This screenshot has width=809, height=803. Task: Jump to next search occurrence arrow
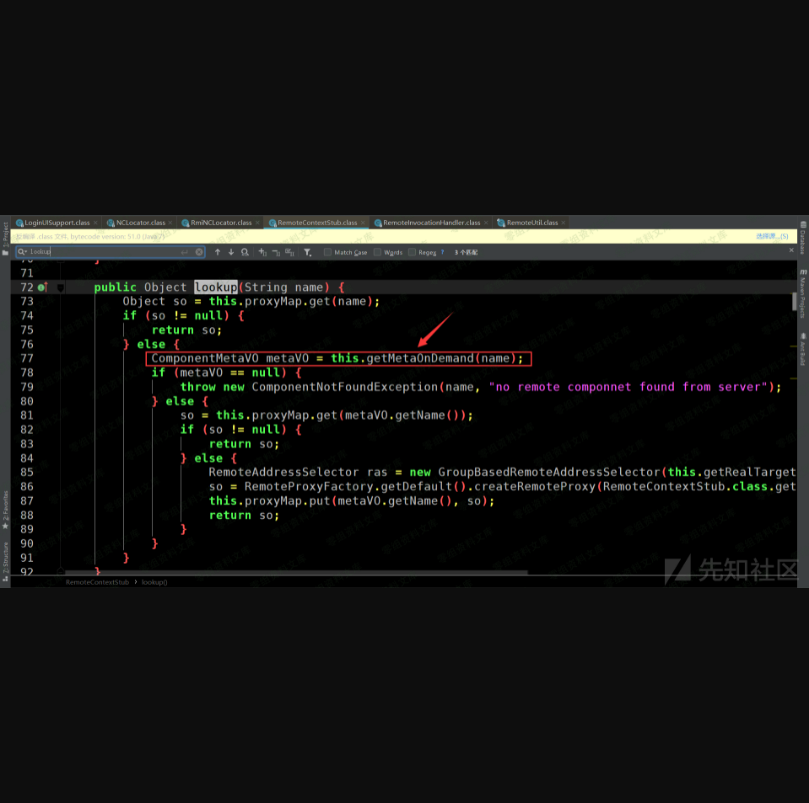coord(231,253)
